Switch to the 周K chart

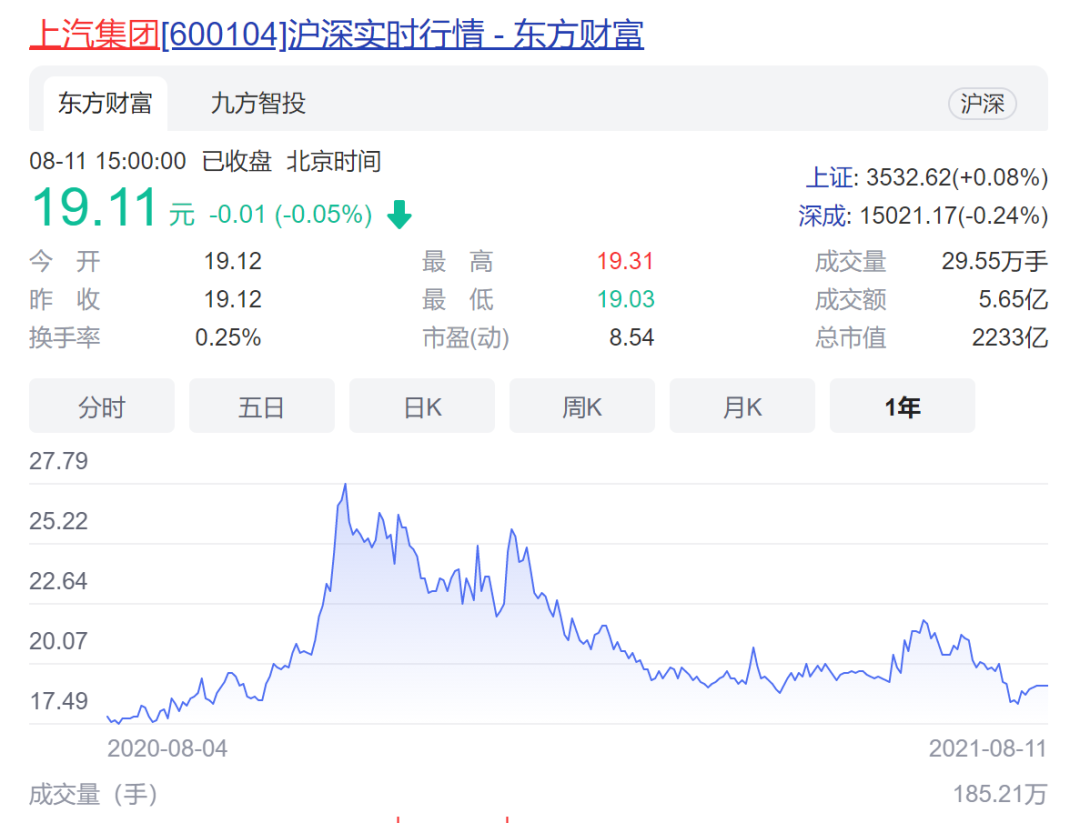(582, 406)
